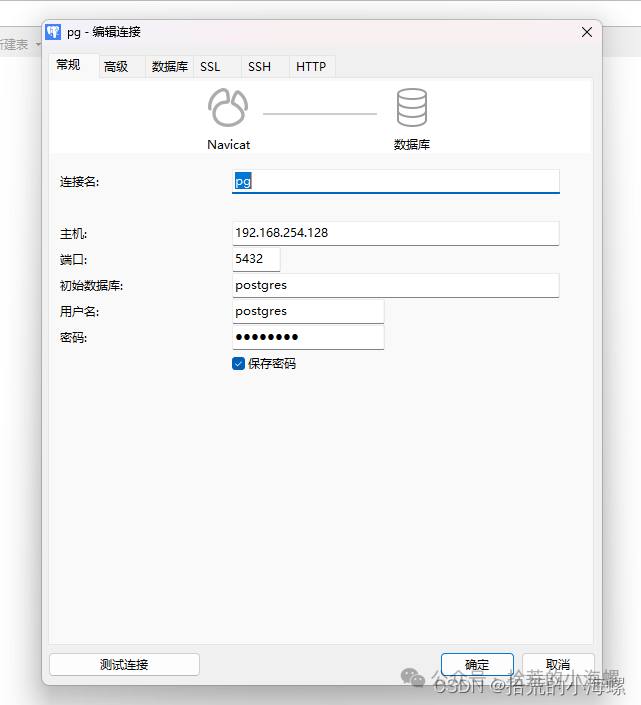Click the 测试连接 button
641x705 pixels.
(x=124, y=665)
